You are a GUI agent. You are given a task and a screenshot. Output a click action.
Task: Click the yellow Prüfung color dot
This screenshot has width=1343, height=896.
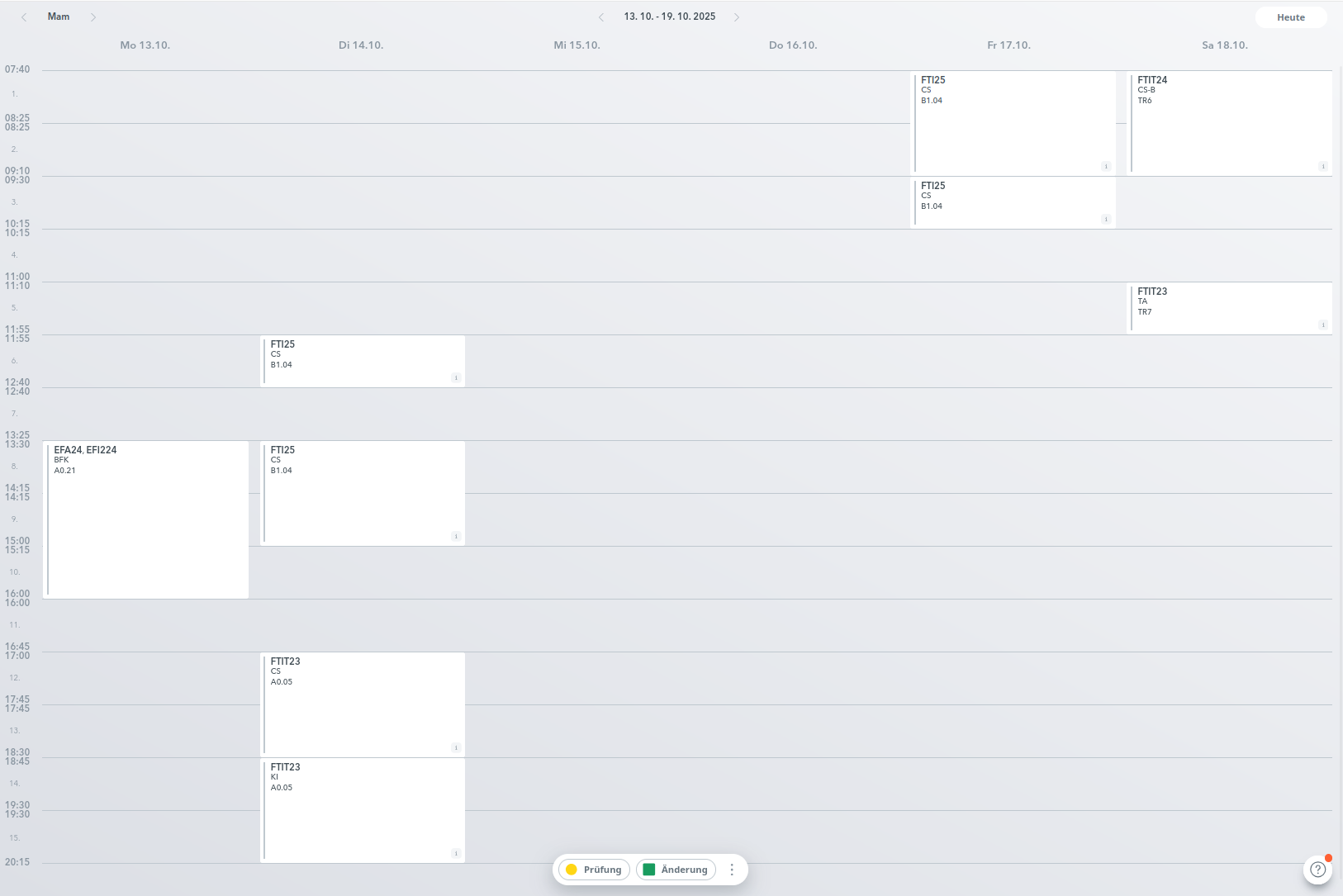click(572, 870)
